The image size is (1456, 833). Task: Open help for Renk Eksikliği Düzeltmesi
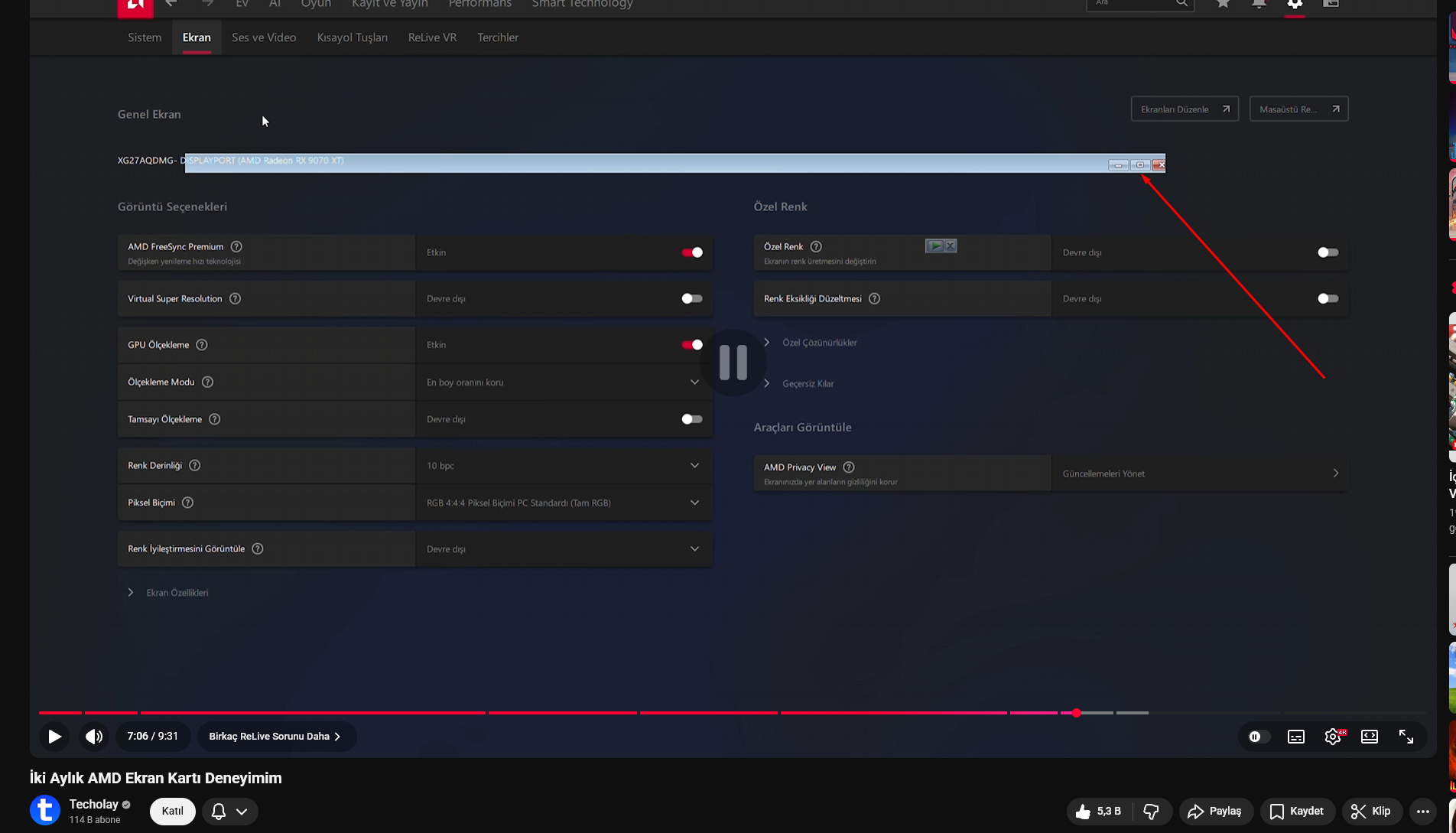874,298
